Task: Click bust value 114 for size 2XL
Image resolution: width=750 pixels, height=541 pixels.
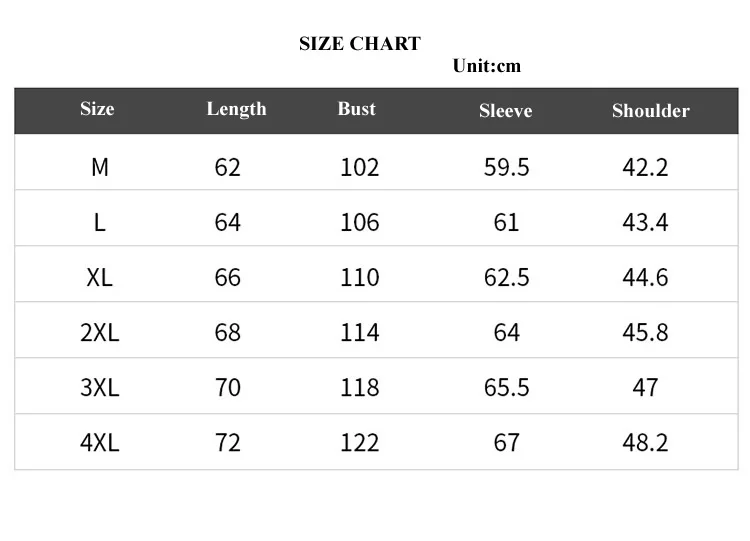Action: pos(360,332)
